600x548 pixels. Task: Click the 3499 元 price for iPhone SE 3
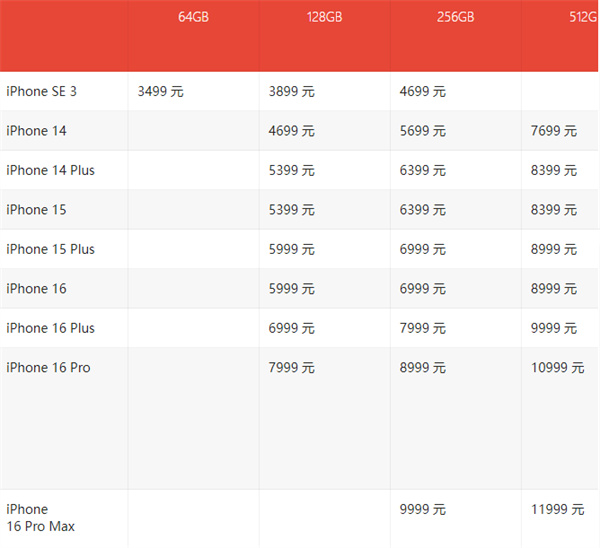[161, 91]
